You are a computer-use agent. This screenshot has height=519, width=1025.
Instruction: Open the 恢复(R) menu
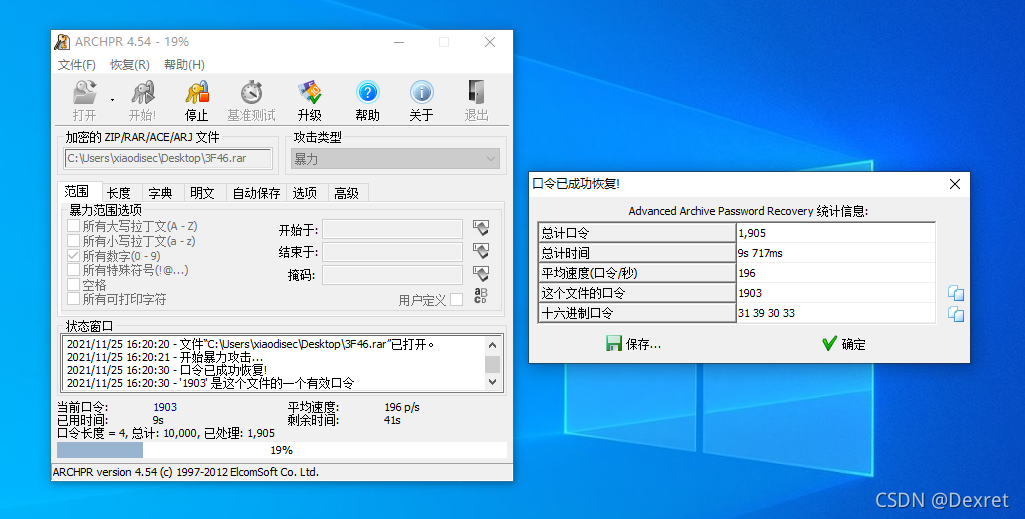[129, 65]
